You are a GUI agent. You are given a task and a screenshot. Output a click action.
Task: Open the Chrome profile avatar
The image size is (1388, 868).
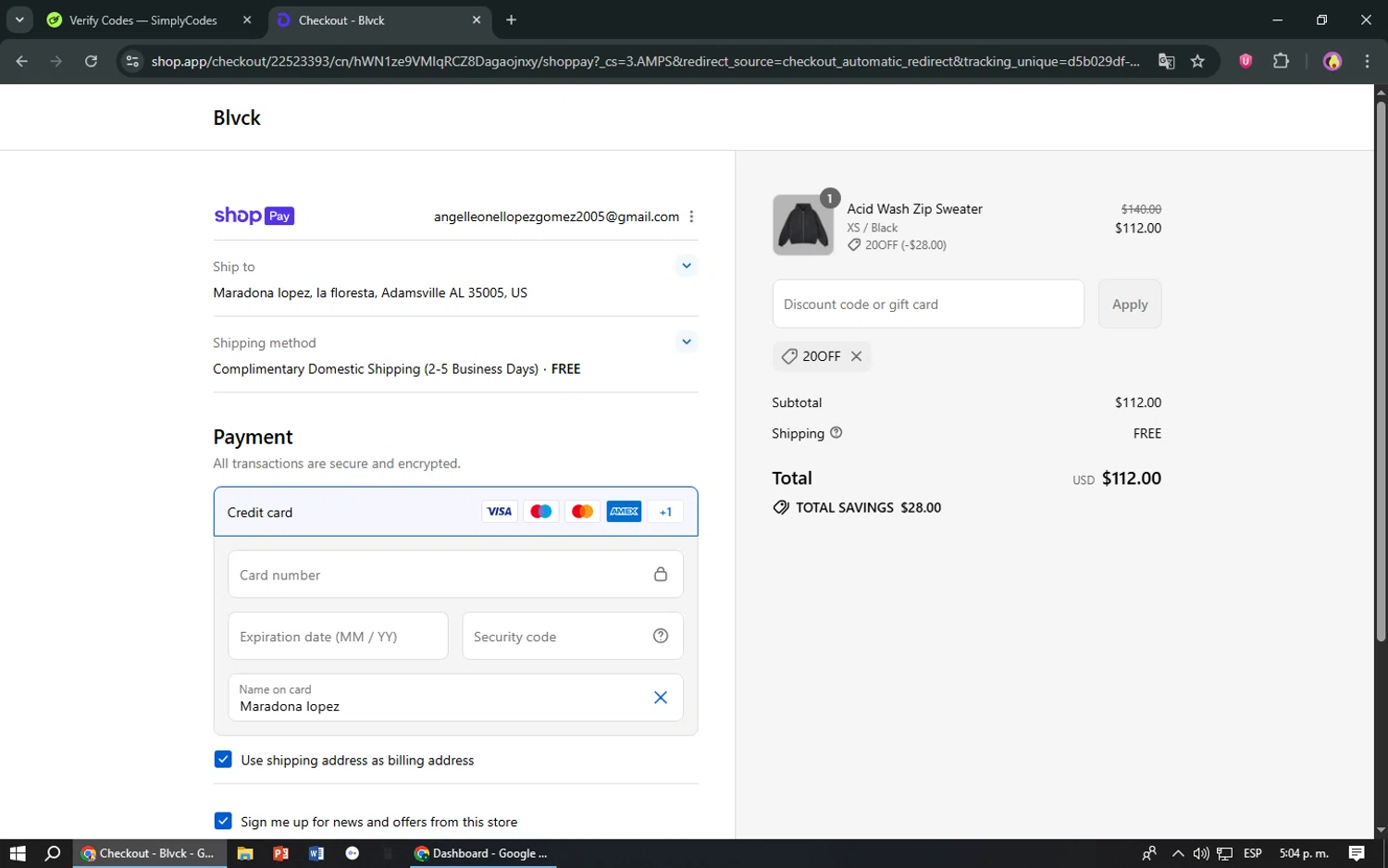pyautogui.click(x=1332, y=61)
